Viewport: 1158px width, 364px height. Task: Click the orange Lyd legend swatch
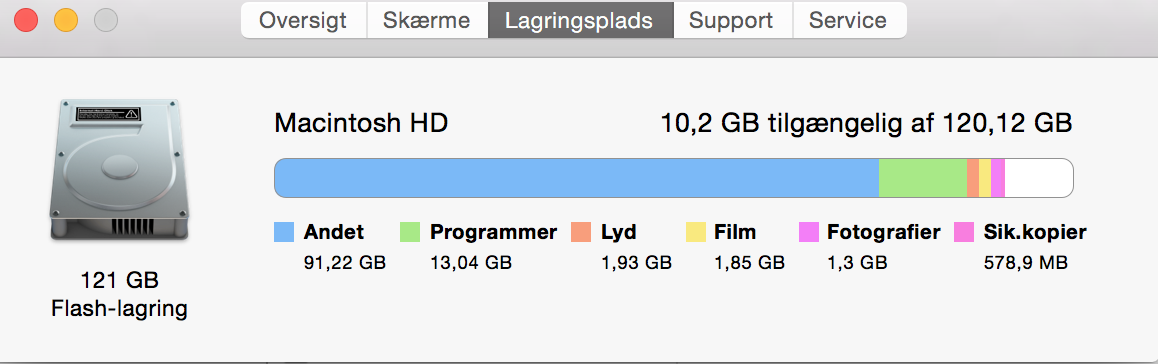point(581,233)
